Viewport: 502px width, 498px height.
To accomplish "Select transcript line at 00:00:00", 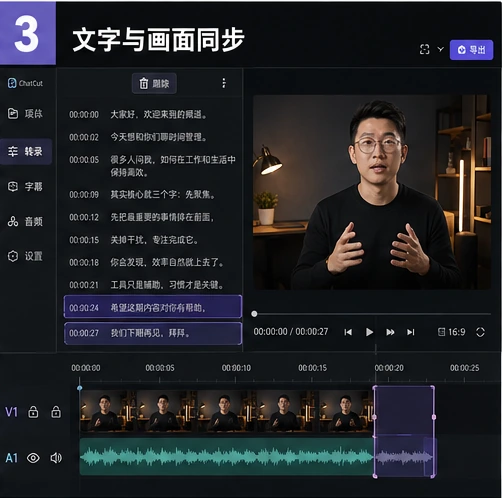I will coord(153,115).
